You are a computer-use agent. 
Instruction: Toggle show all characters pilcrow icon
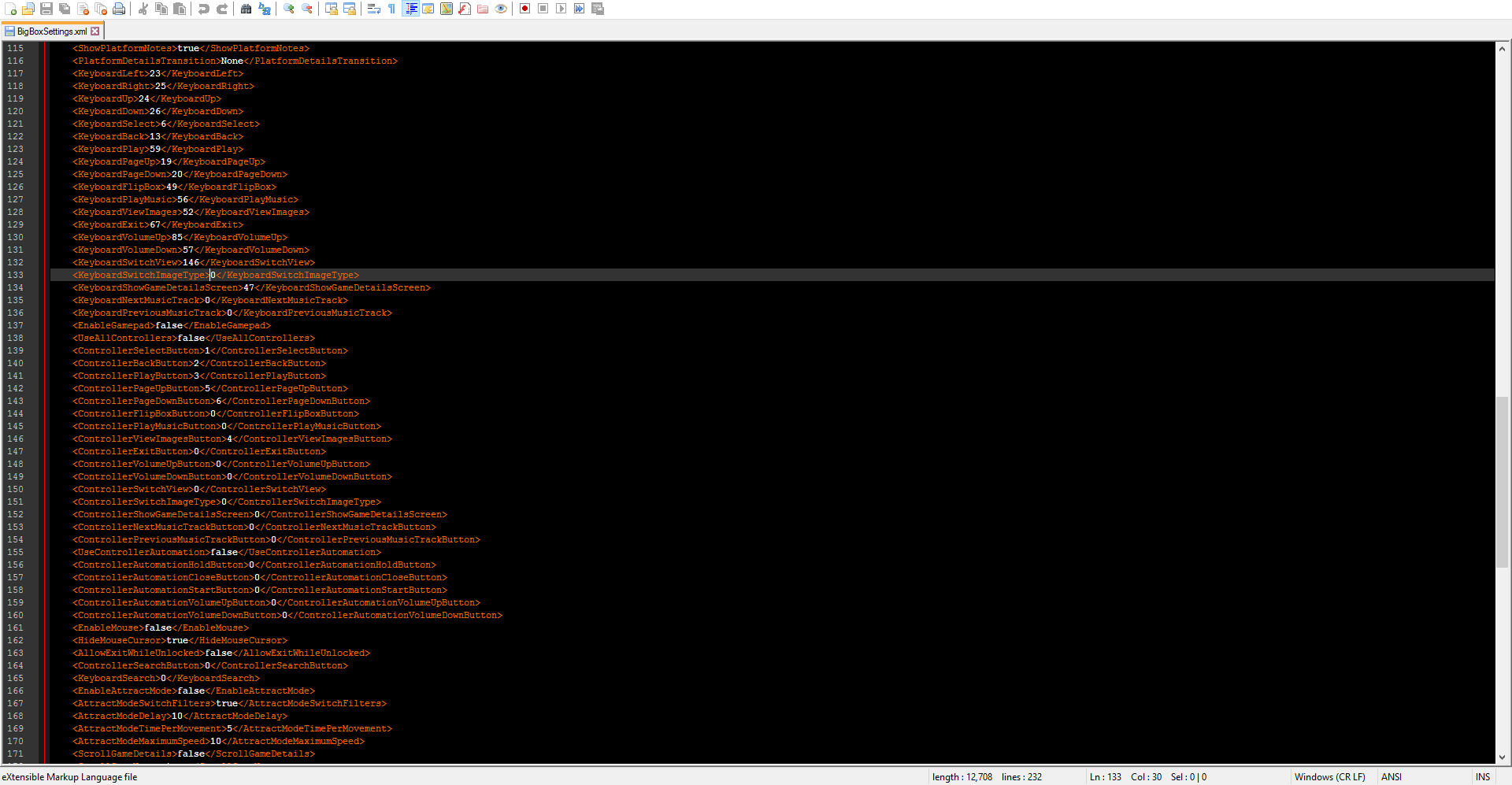pos(392,9)
